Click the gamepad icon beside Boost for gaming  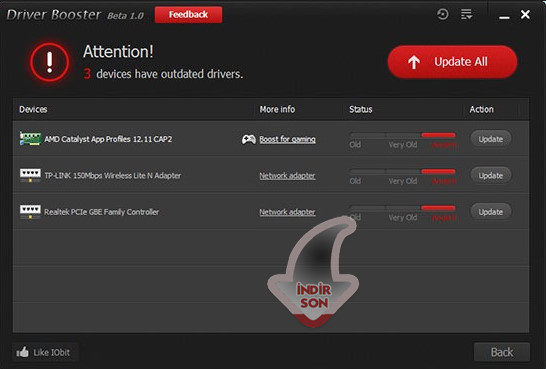tap(249, 139)
